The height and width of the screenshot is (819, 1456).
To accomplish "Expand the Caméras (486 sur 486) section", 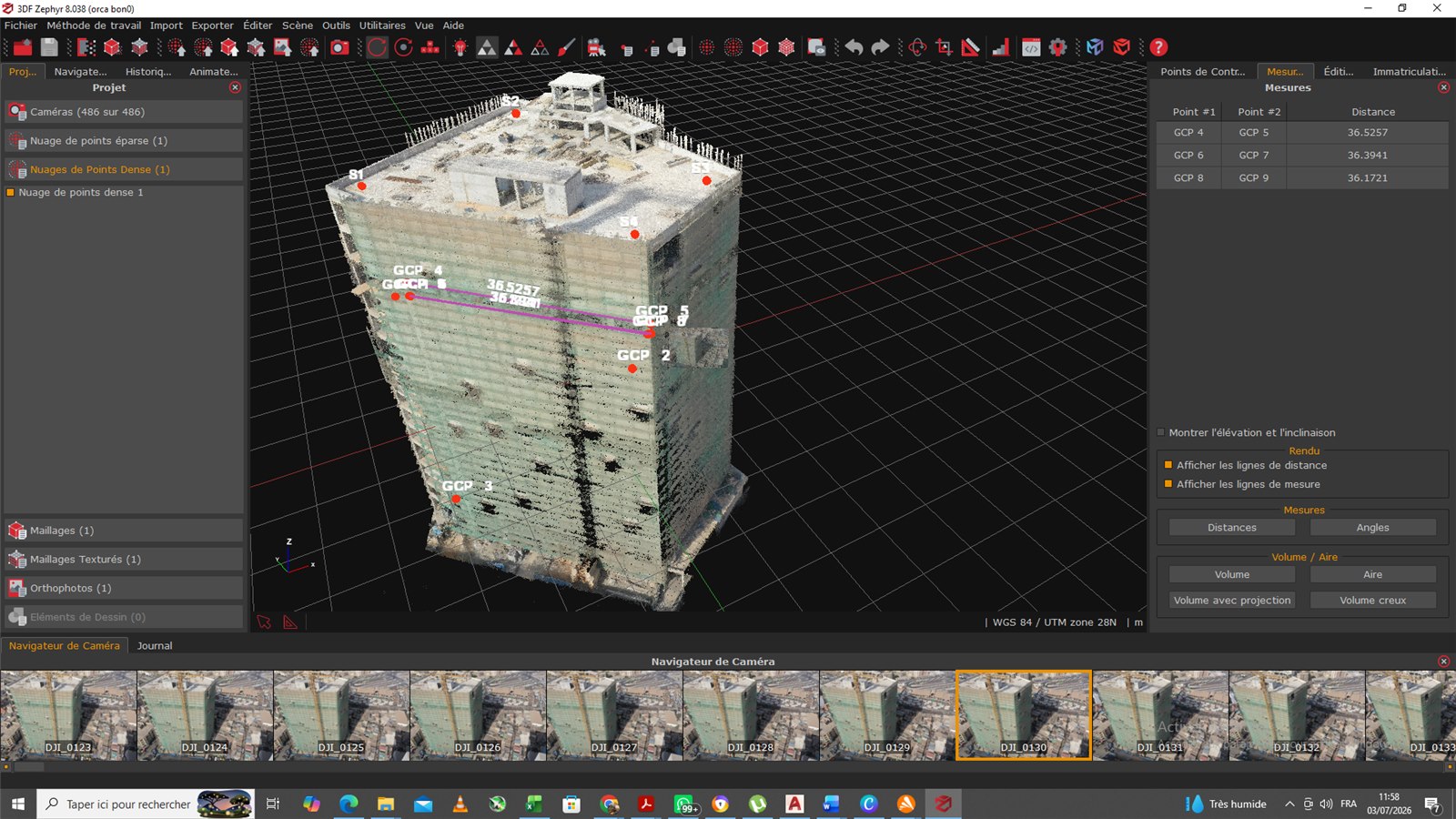I will tap(124, 112).
